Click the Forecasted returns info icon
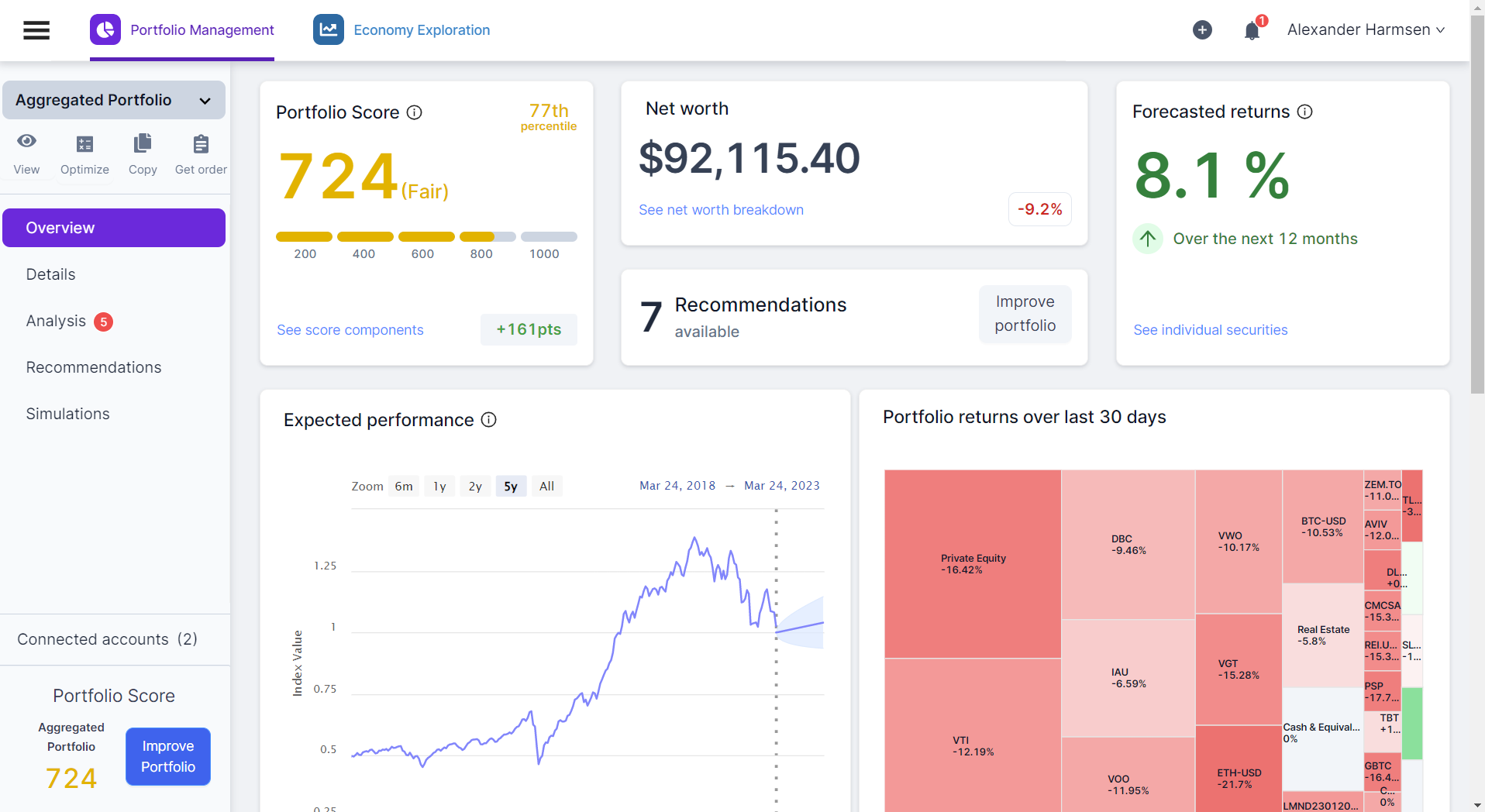 [x=1305, y=112]
